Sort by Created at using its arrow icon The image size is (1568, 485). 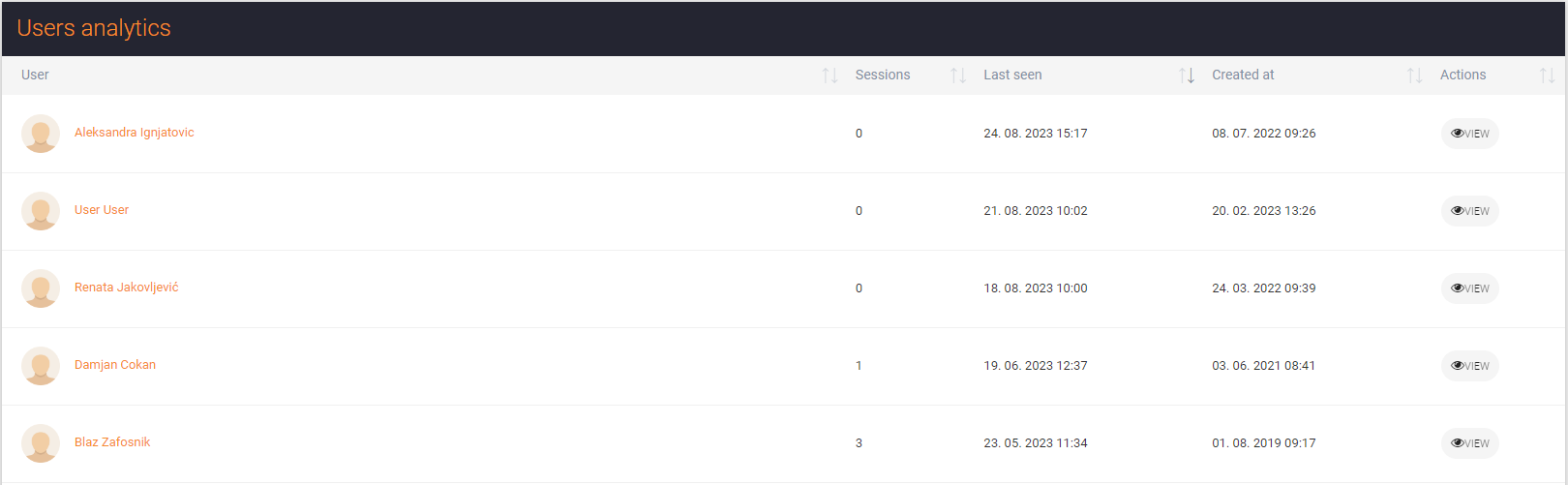click(x=1415, y=76)
